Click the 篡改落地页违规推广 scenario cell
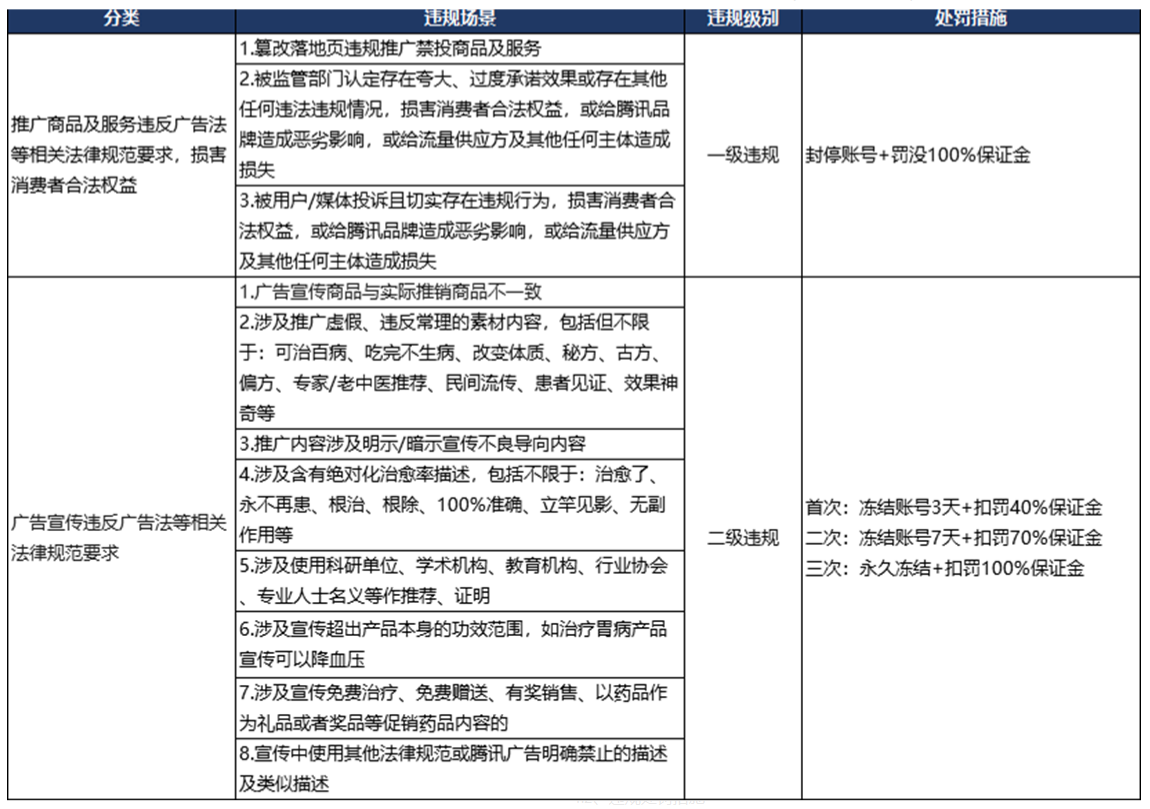Image resolution: width=1150 pixels, height=809 pixels. point(460,48)
